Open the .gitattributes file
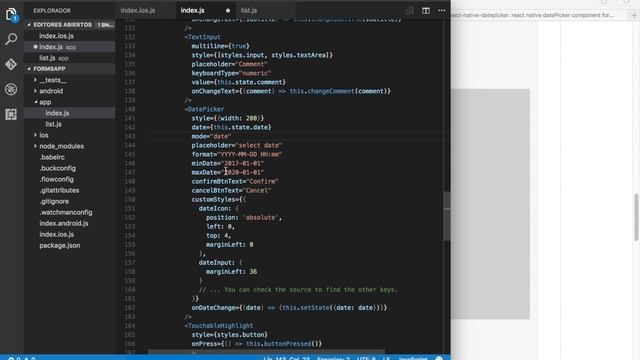640x360 pixels. click(59, 190)
